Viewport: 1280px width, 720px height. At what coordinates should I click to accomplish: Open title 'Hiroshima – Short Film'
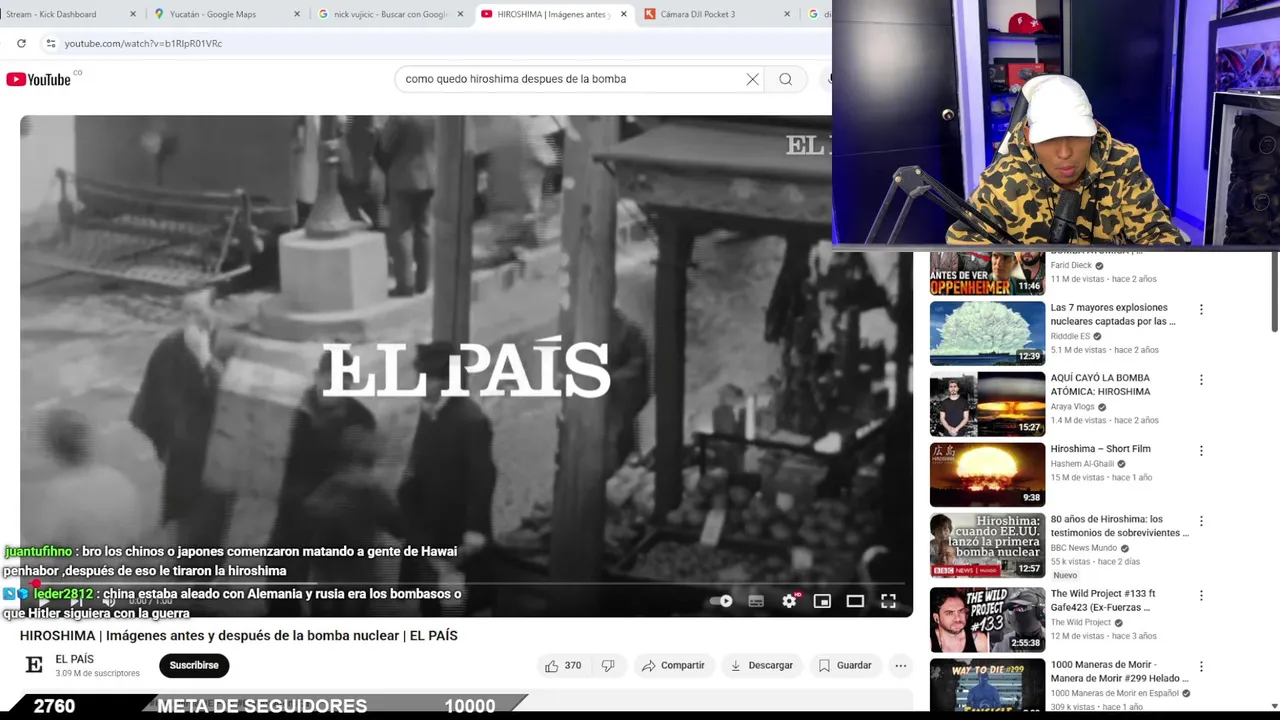1100,449
